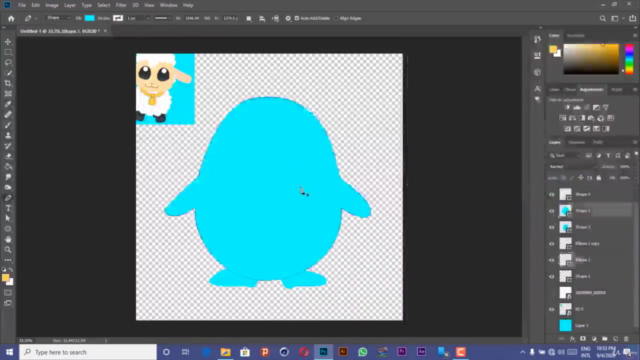
Task: Select the Horizontal Type tool
Action: [x=8, y=208]
